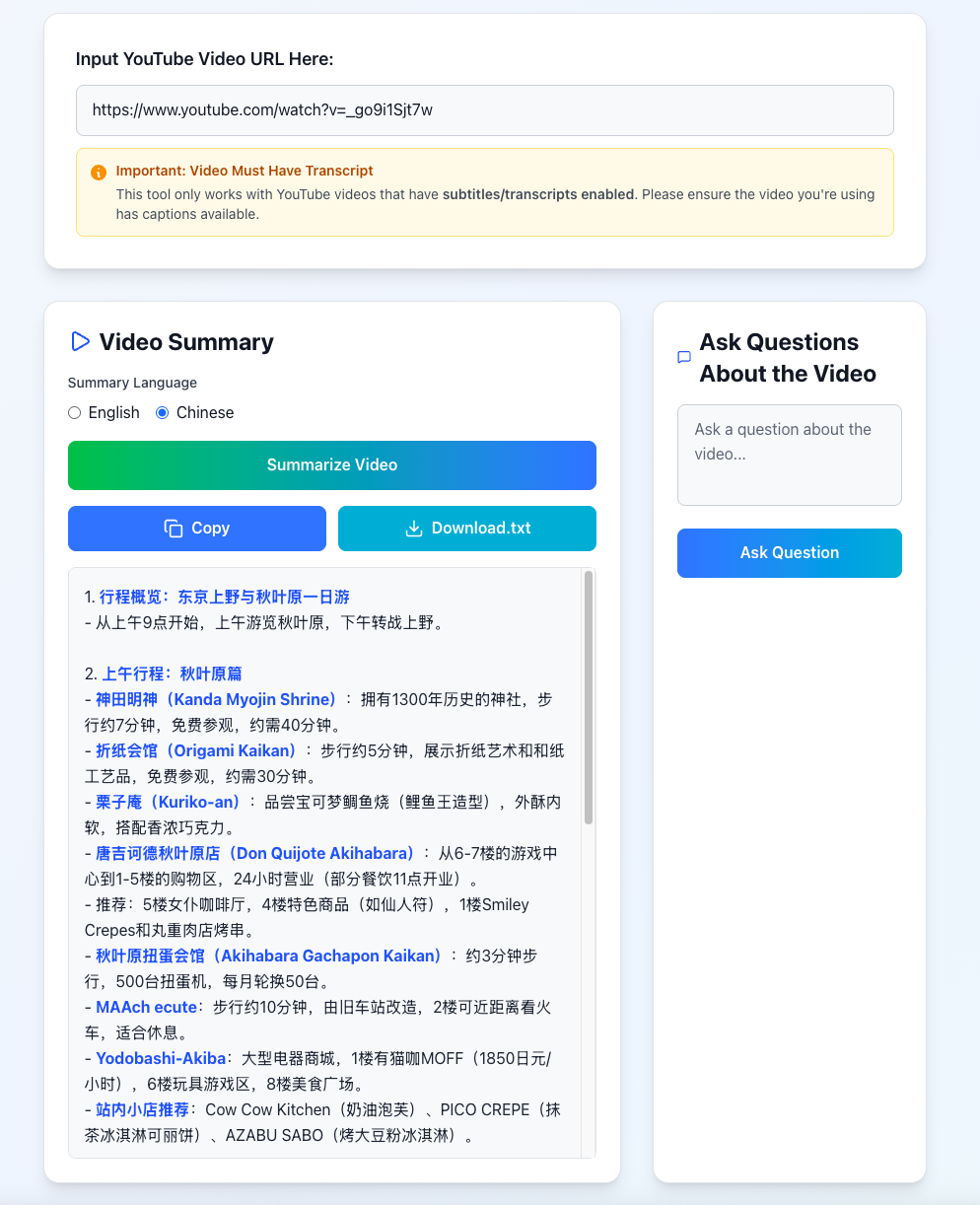Click the play icon beside Video Summary

coord(80,341)
